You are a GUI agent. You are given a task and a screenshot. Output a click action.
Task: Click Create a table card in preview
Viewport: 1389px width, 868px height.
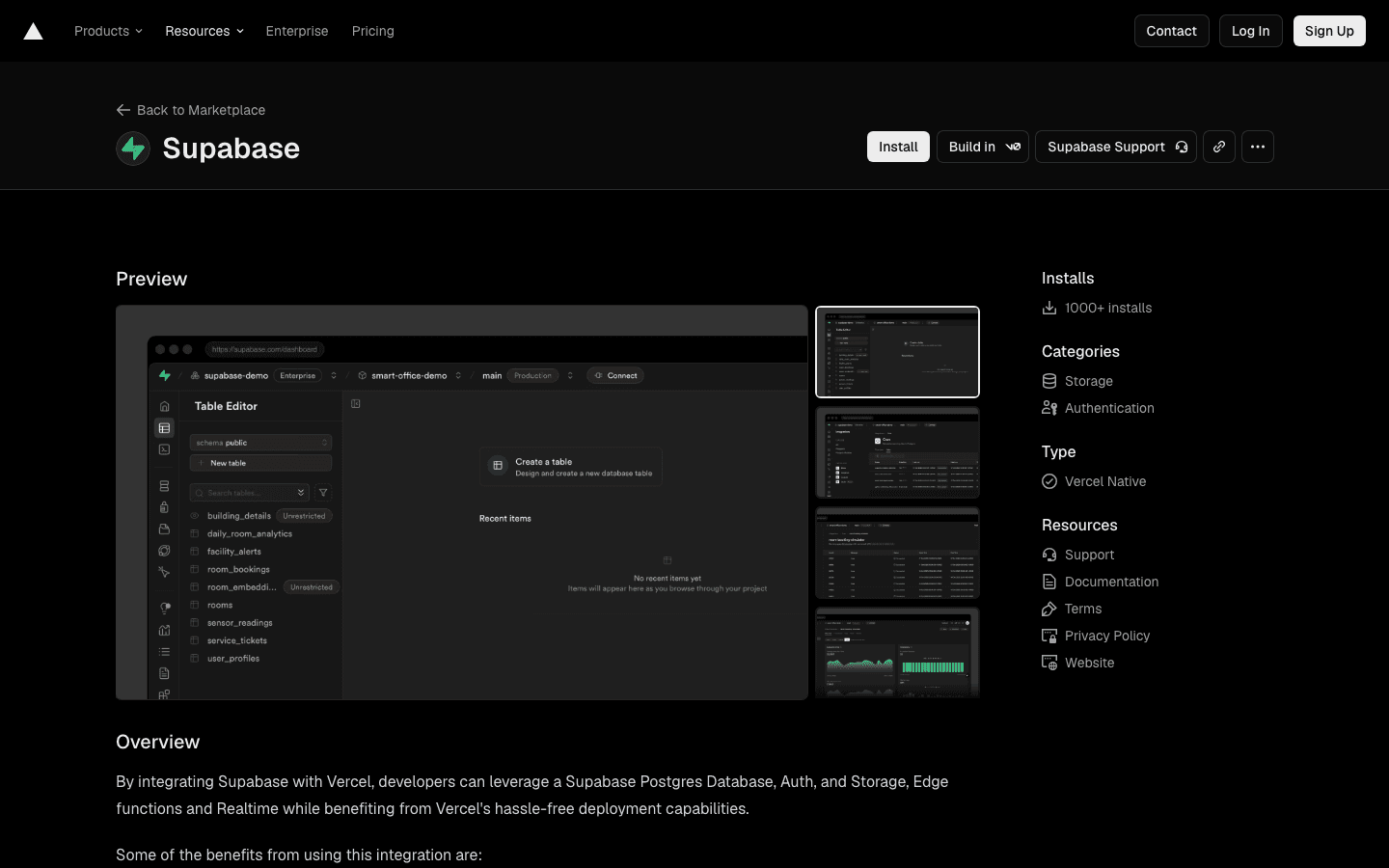pyautogui.click(x=571, y=467)
